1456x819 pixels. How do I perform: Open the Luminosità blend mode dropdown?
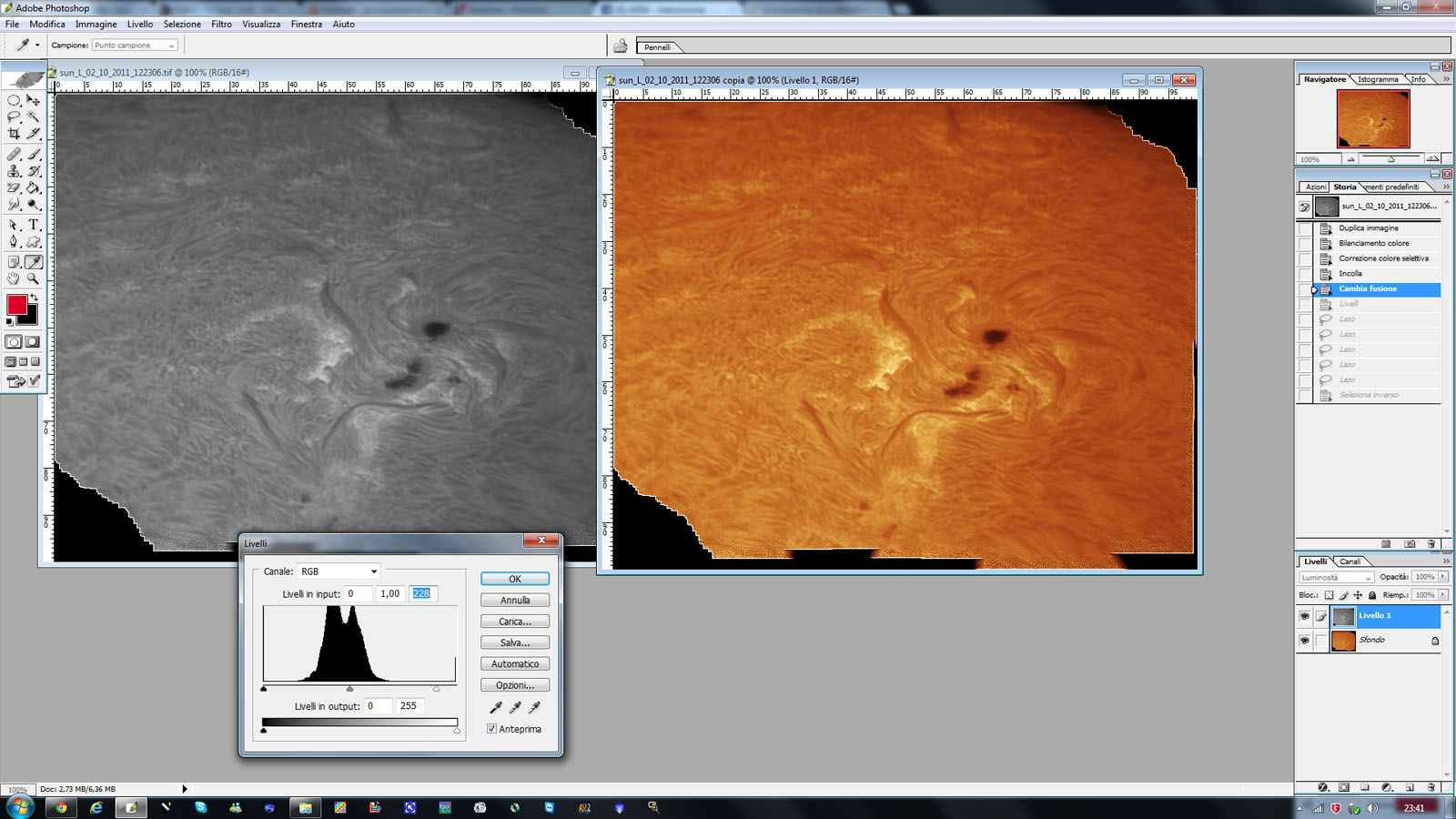[1336, 577]
